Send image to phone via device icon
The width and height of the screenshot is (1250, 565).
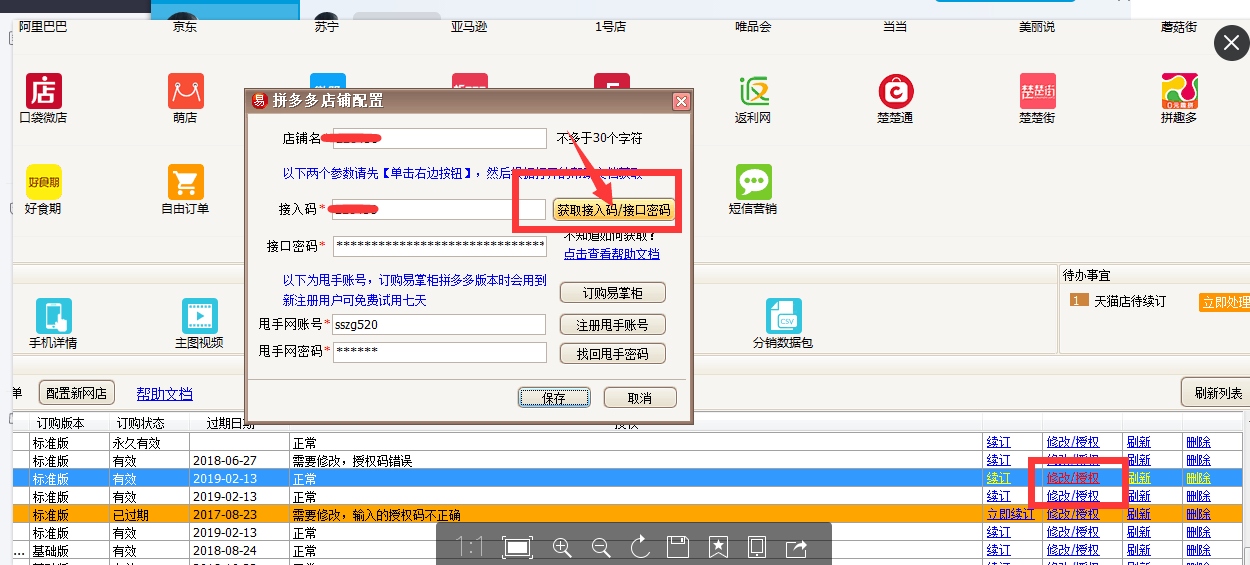pos(757,547)
